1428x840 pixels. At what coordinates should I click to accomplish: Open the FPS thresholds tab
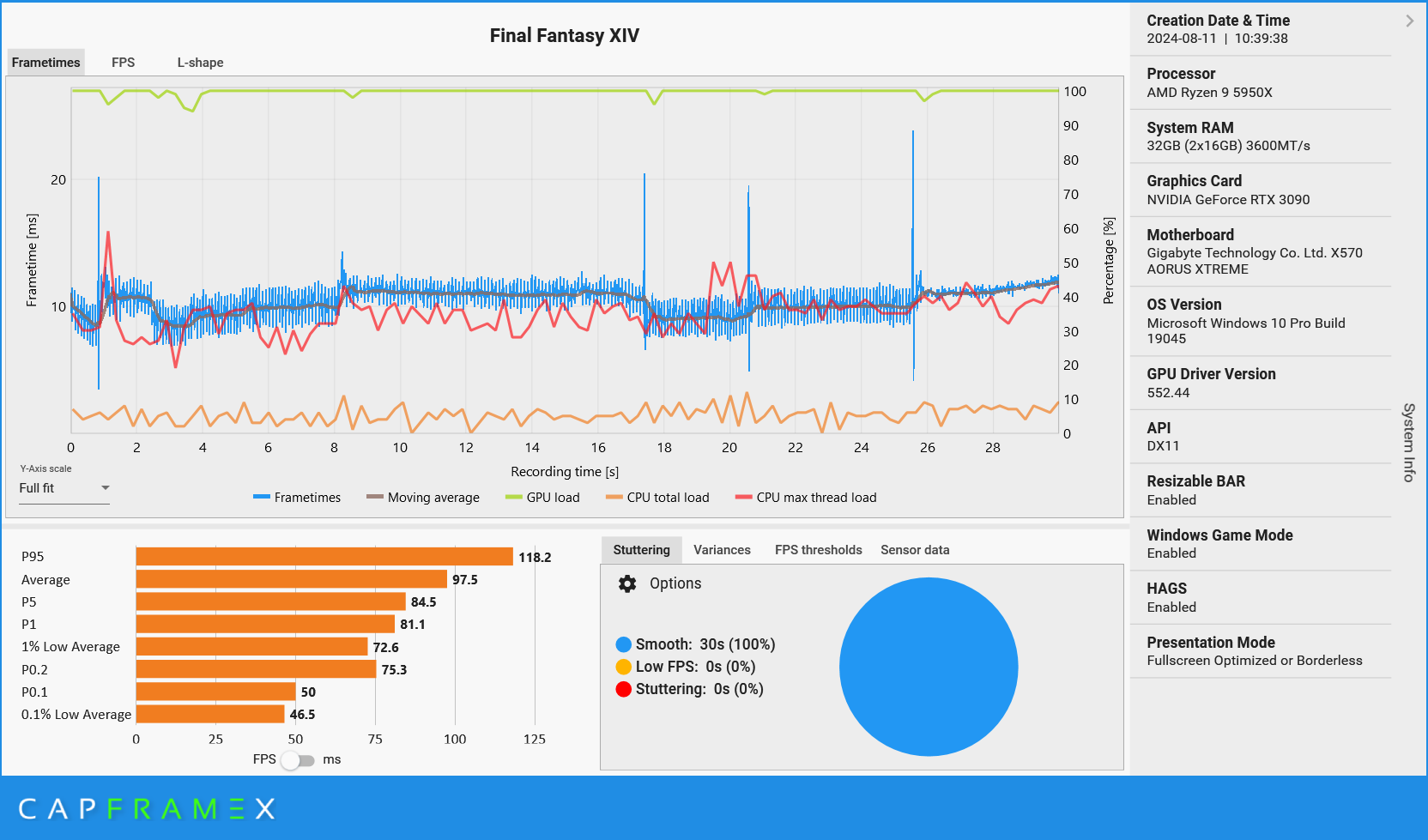[819, 550]
